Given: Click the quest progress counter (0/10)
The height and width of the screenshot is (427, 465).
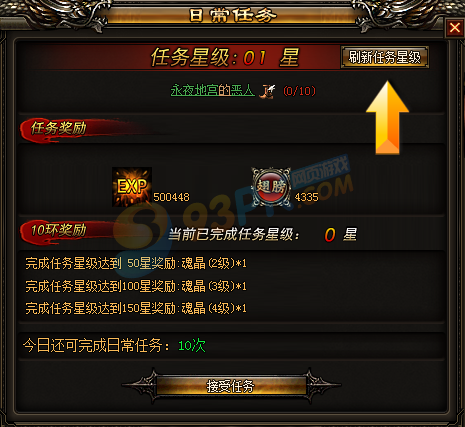Looking at the screenshot, I should coord(299,91).
